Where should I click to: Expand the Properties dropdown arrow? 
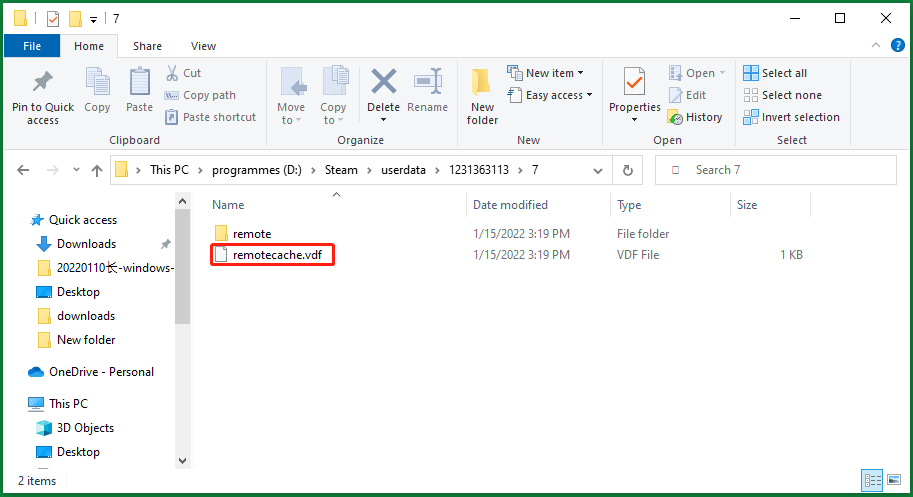pyautogui.click(x=635, y=120)
